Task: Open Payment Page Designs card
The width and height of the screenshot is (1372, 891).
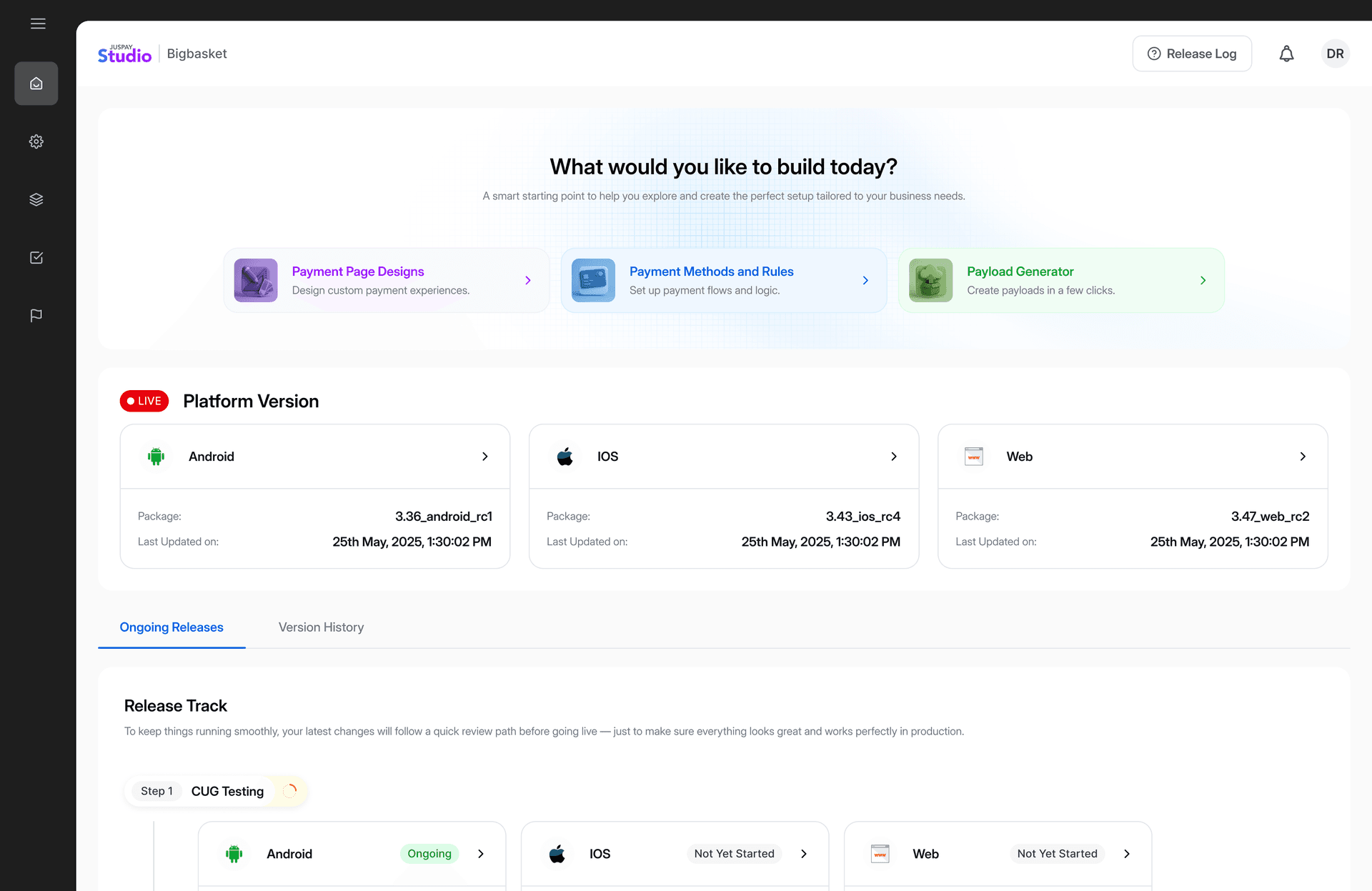Action: [x=386, y=280]
